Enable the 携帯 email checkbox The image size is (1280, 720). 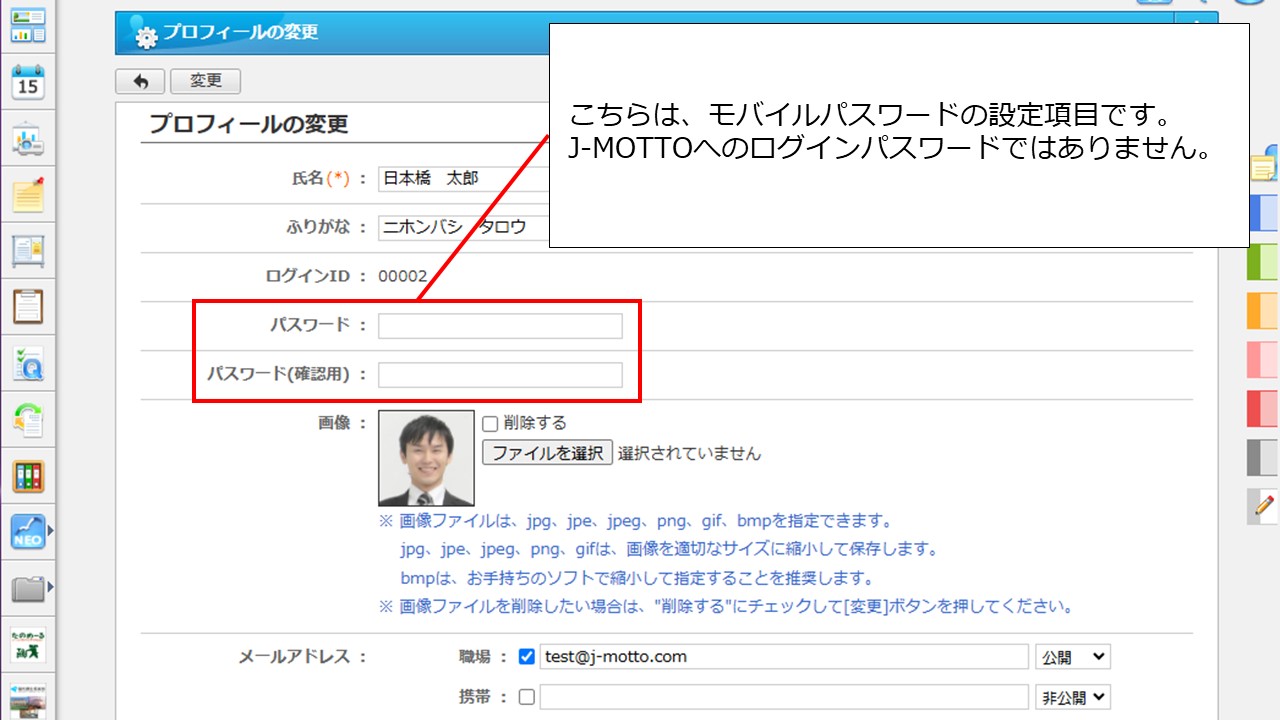[x=527, y=697]
